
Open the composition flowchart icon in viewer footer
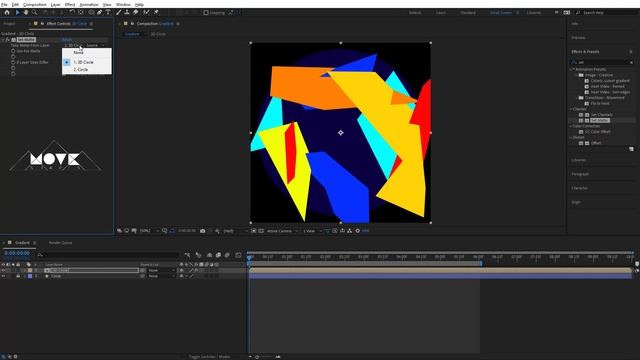(x=349, y=231)
